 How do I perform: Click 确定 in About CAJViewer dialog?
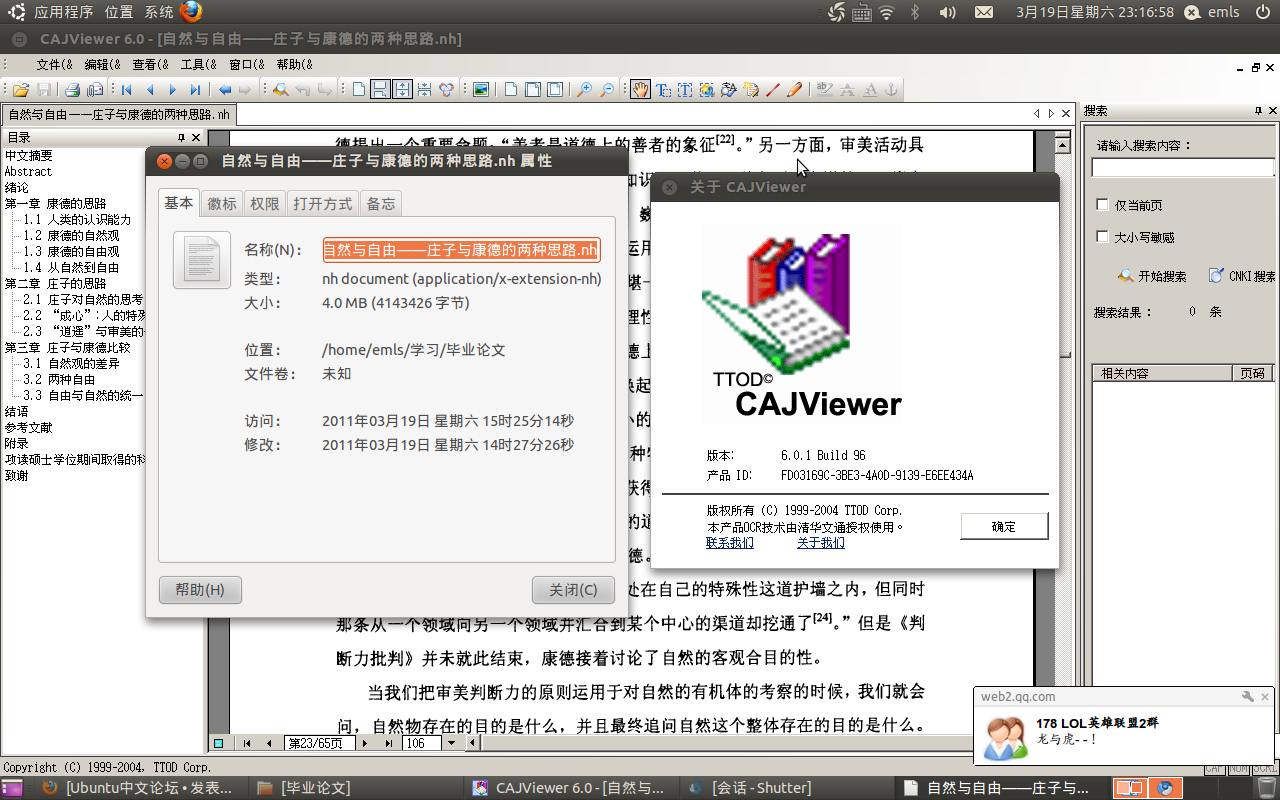1004,526
